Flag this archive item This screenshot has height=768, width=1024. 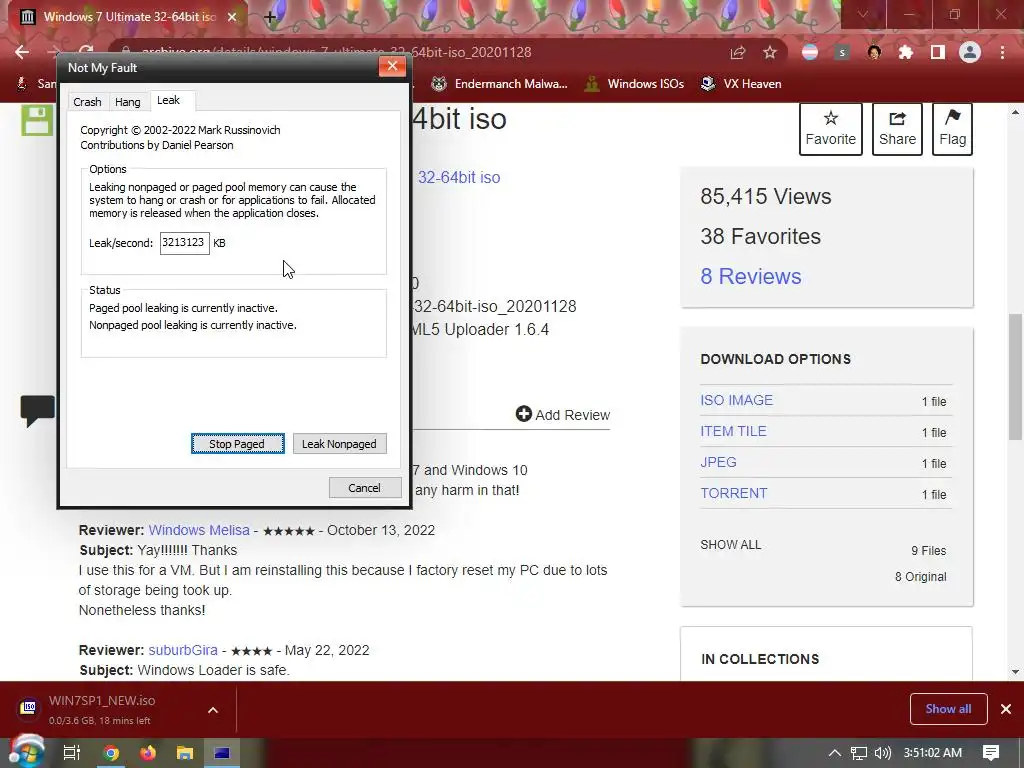click(x=952, y=129)
